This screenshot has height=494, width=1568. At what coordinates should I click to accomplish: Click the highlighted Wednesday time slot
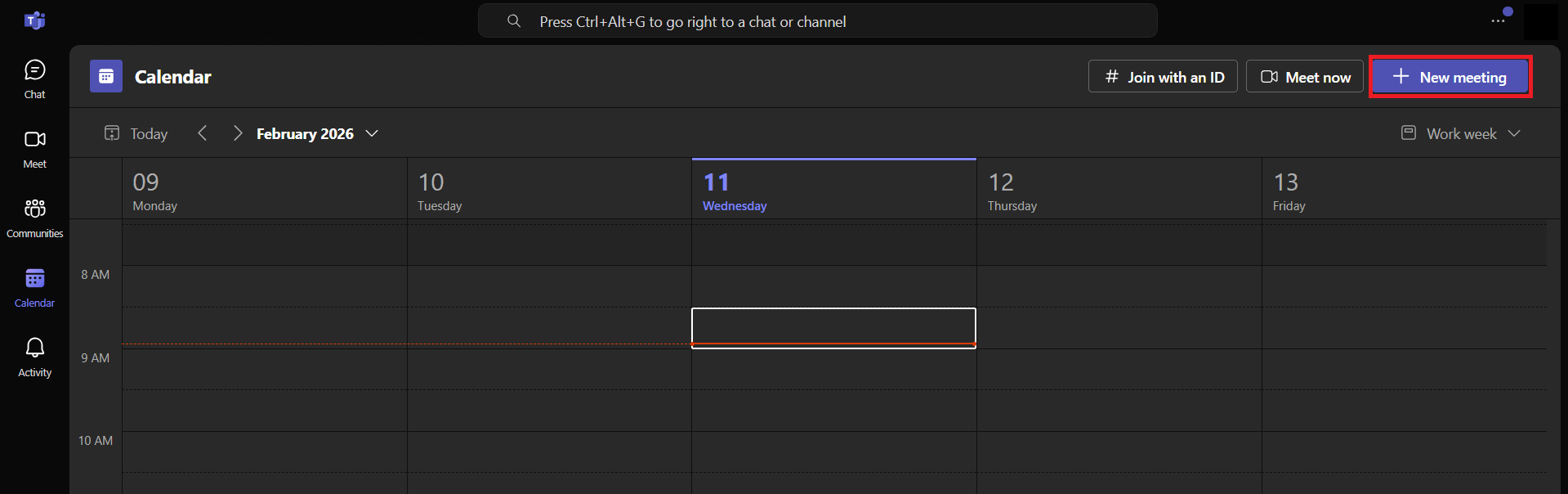833,327
